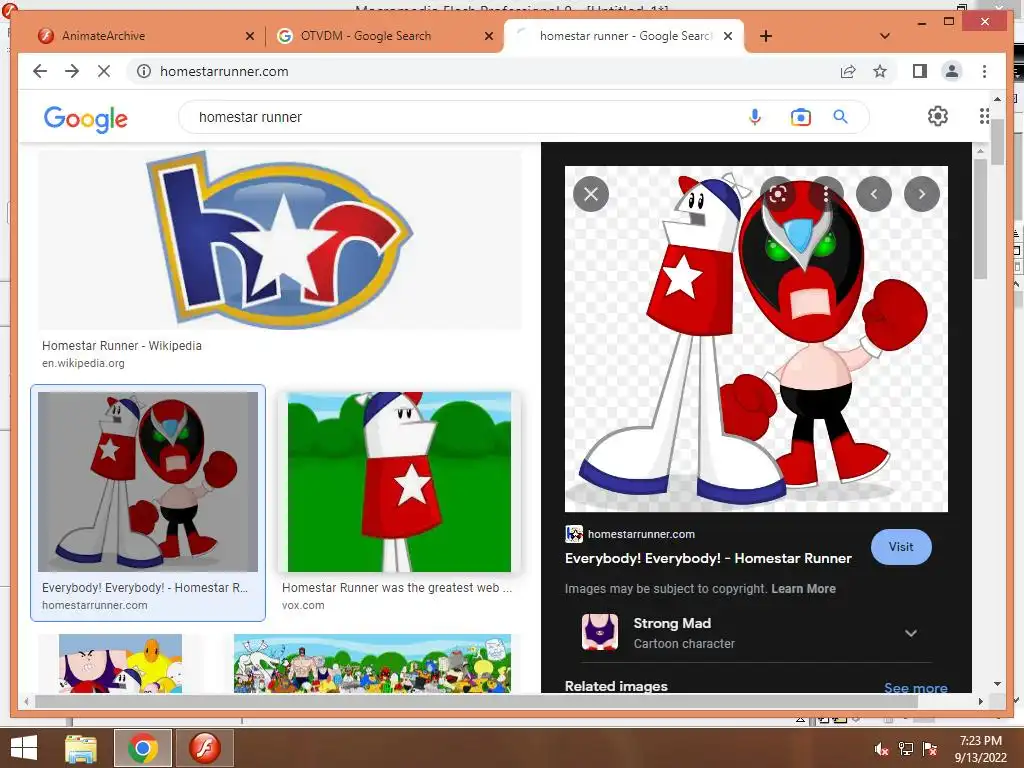
Task: Open preview image more options
Action: click(826, 194)
